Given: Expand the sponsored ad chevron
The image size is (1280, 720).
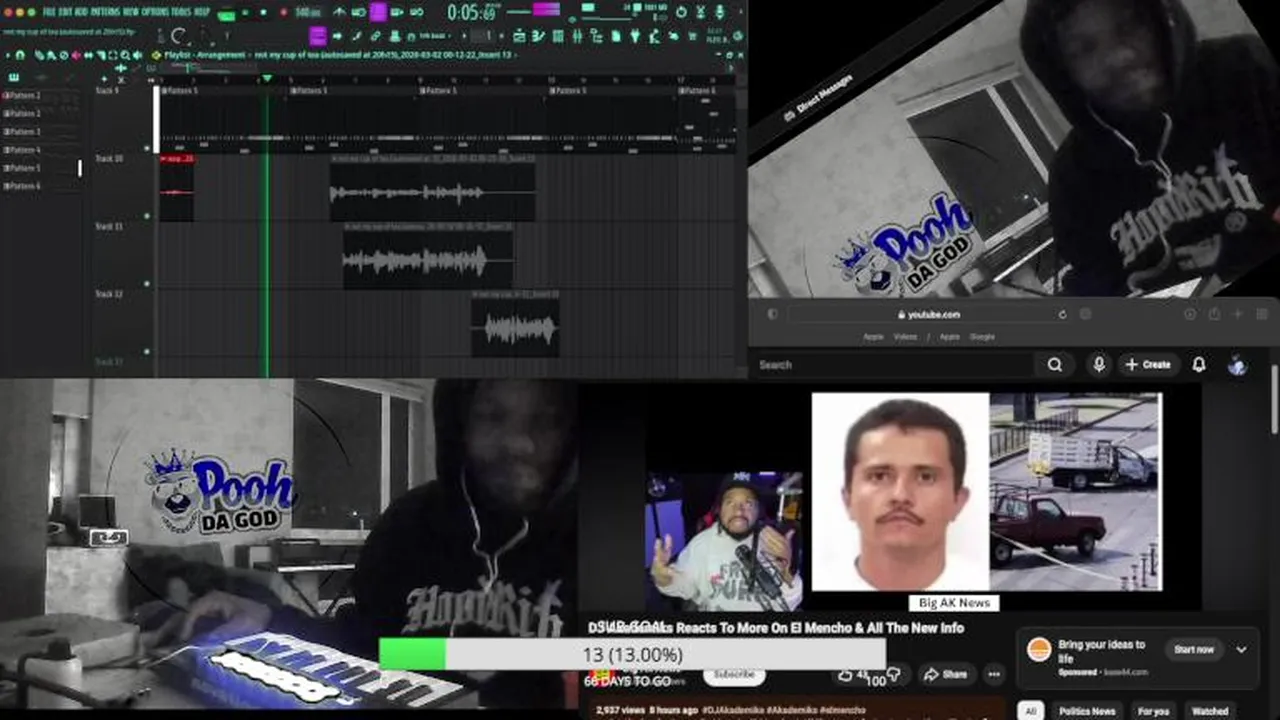Looking at the screenshot, I should click(1241, 649).
